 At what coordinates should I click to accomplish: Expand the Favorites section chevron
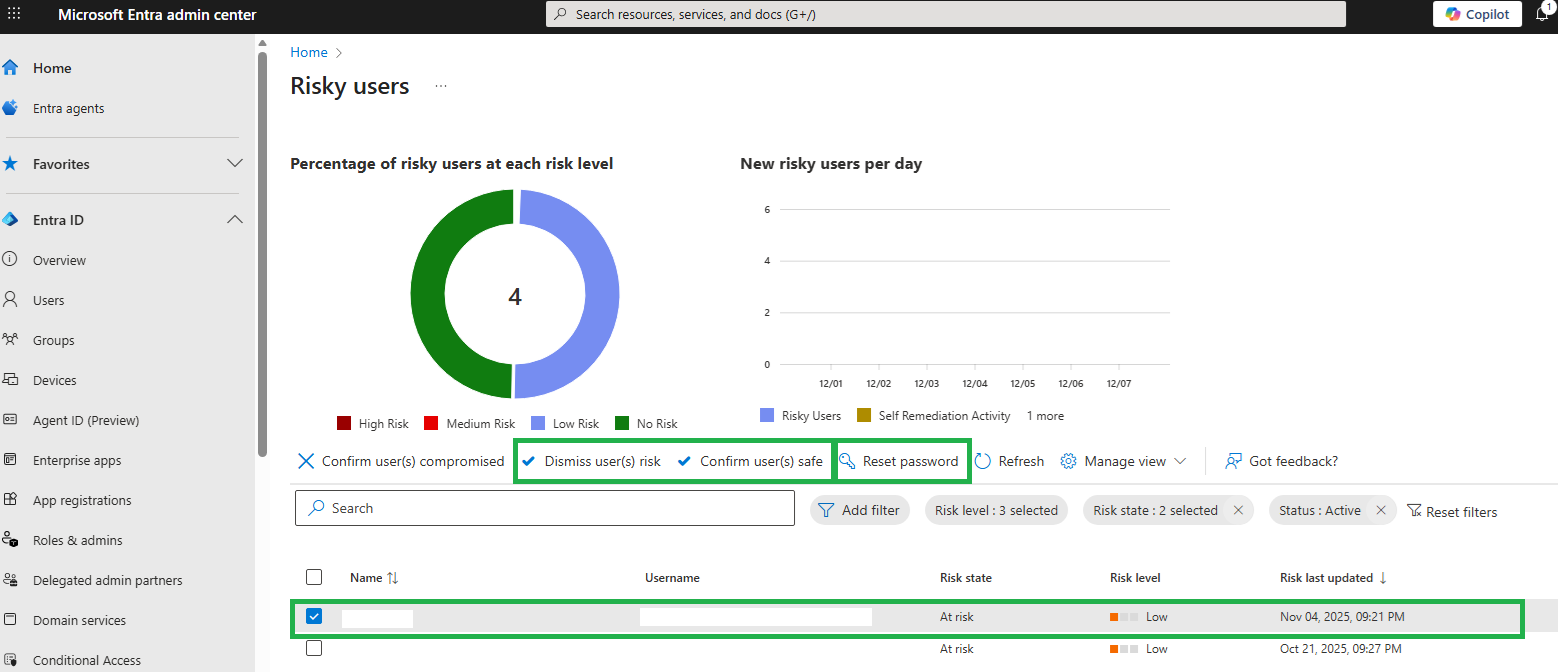click(x=235, y=163)
